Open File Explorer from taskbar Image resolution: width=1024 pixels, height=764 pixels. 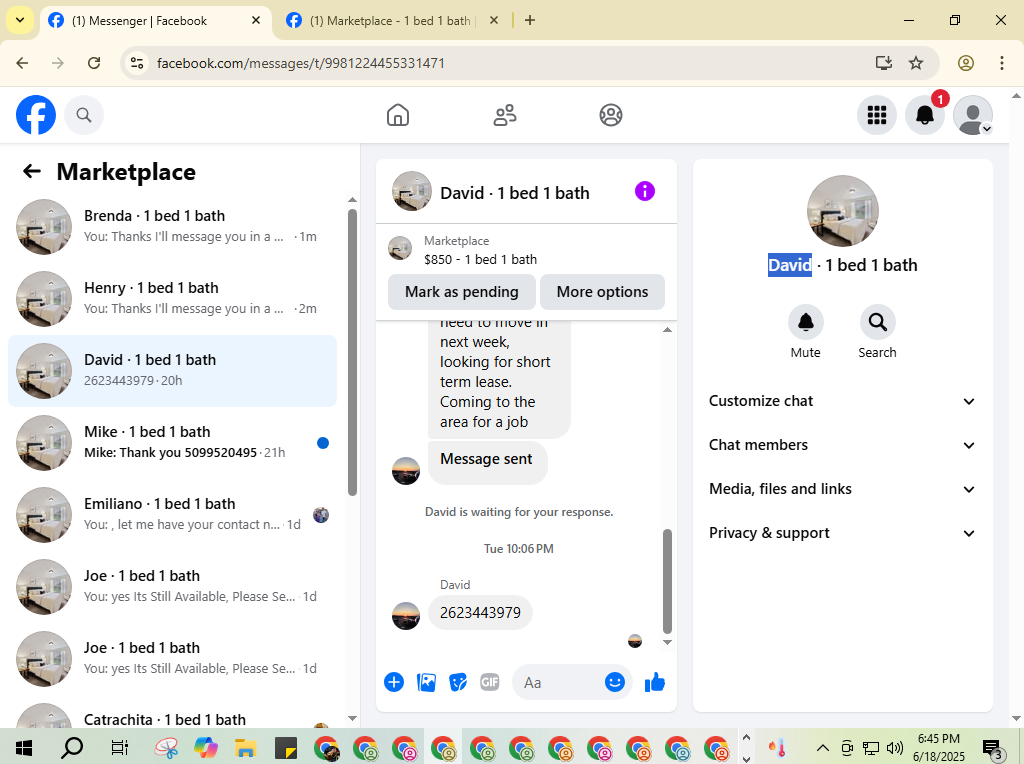tap(246, 747)
